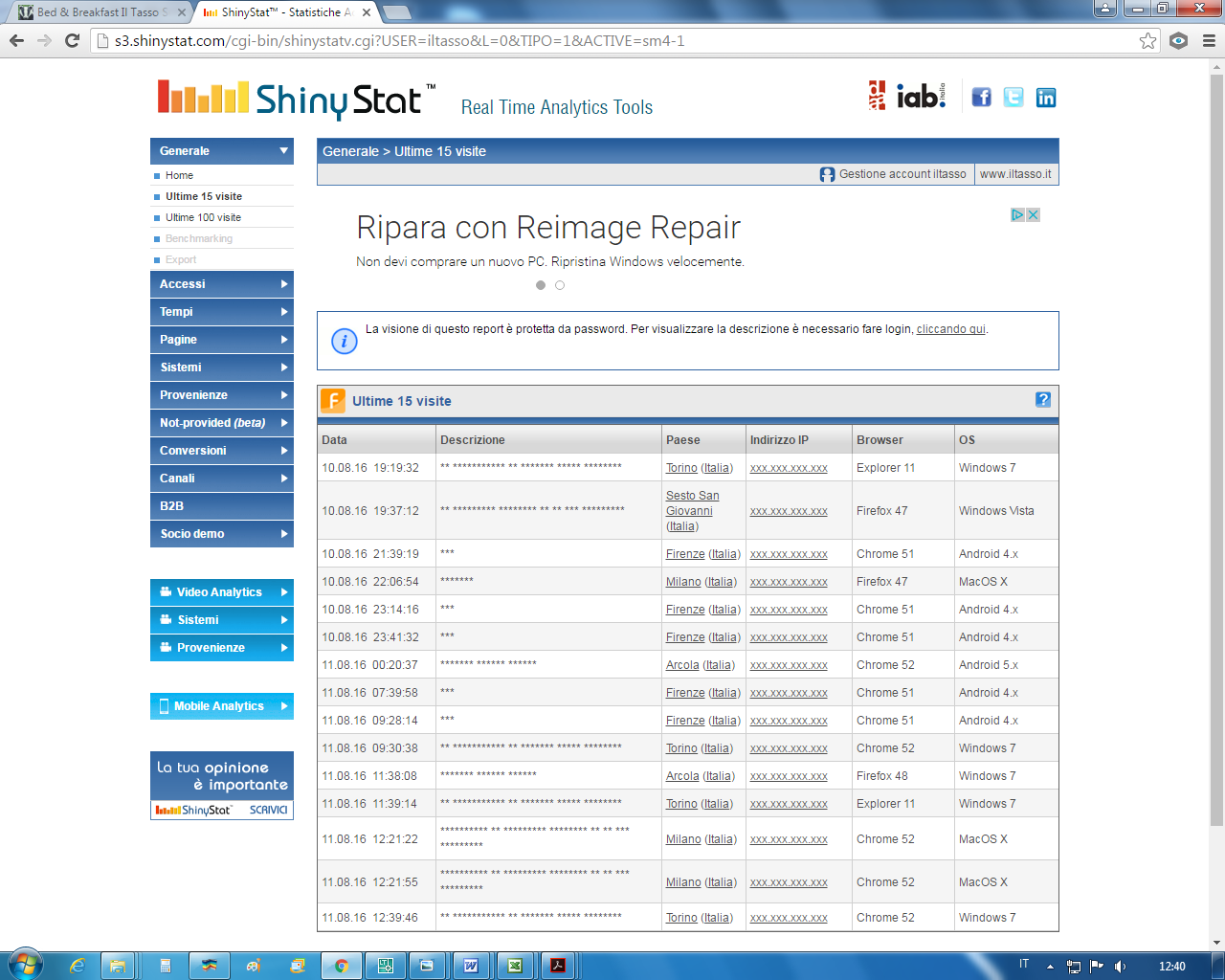Open Adobe Reader from the taskbar
Screen dimensions: 1225x980
point(558,966)
